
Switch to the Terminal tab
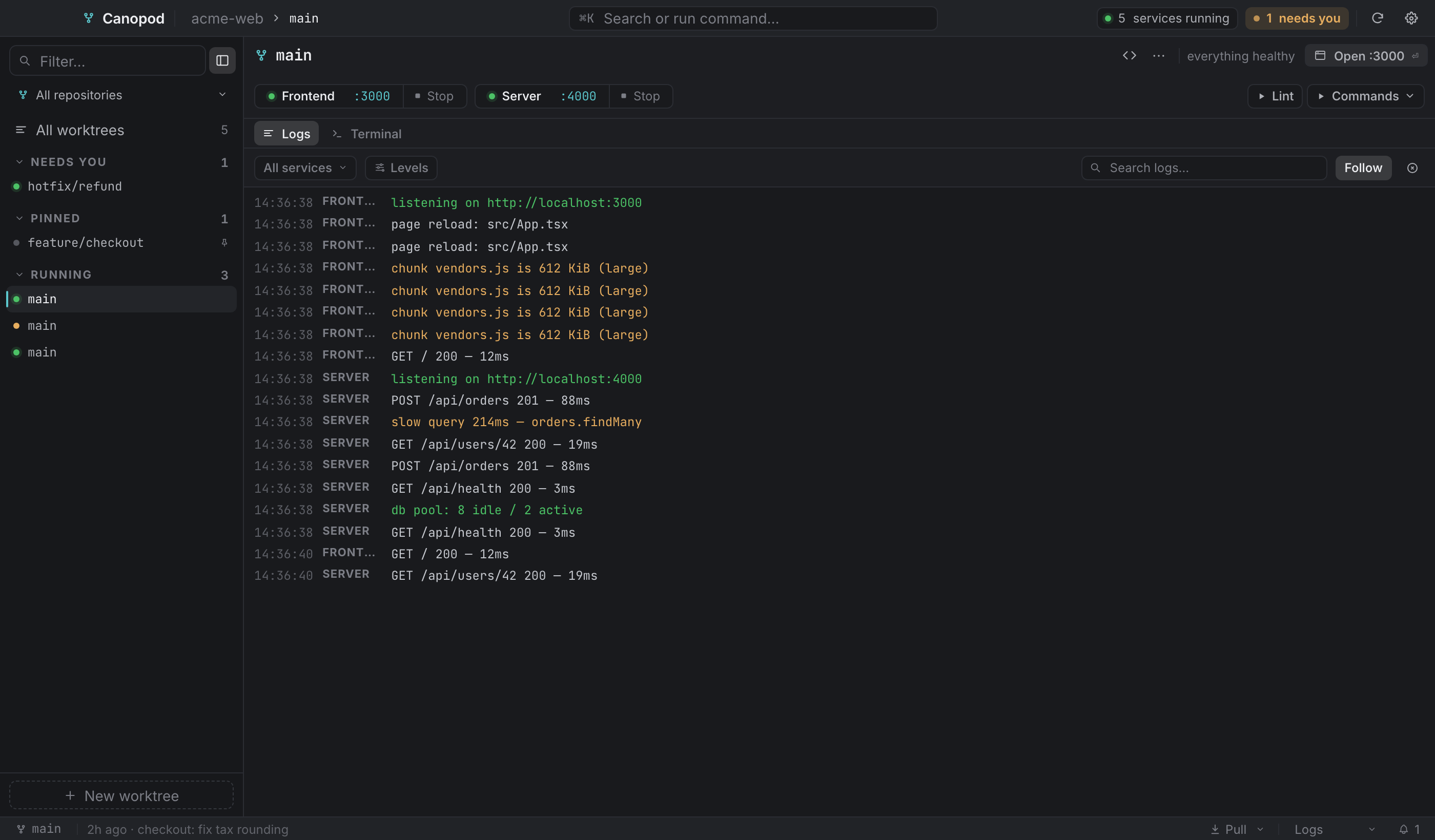tap(367, 134)
